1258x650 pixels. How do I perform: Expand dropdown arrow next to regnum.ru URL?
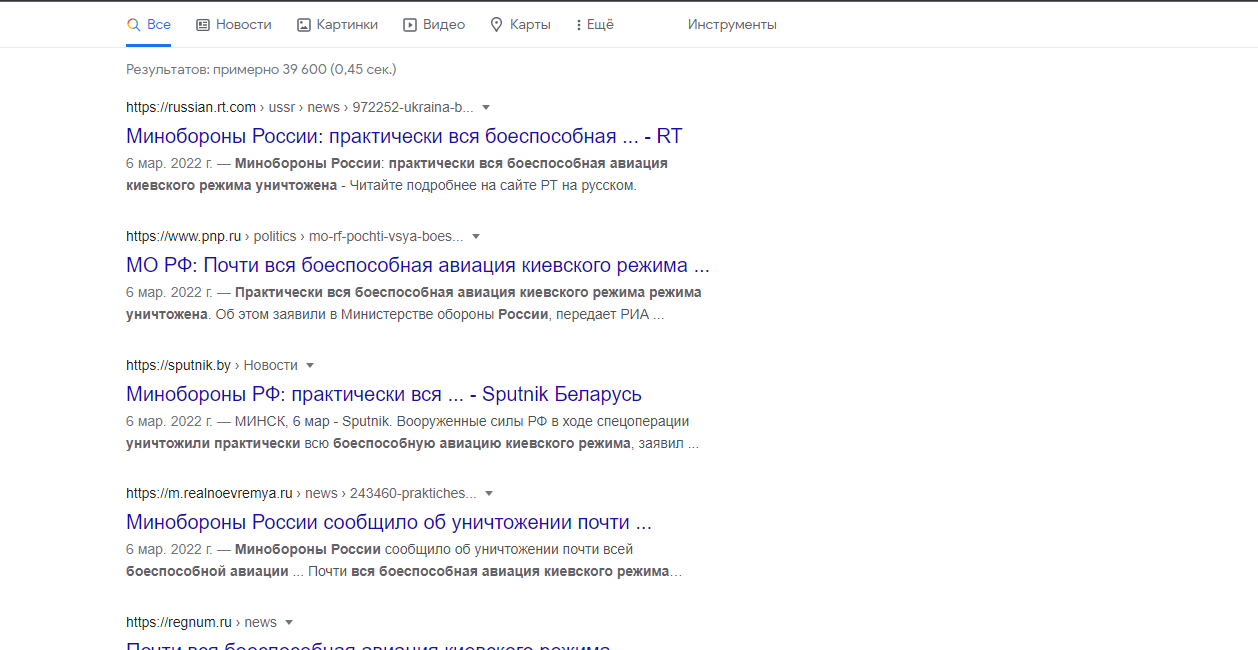point(289,622)
